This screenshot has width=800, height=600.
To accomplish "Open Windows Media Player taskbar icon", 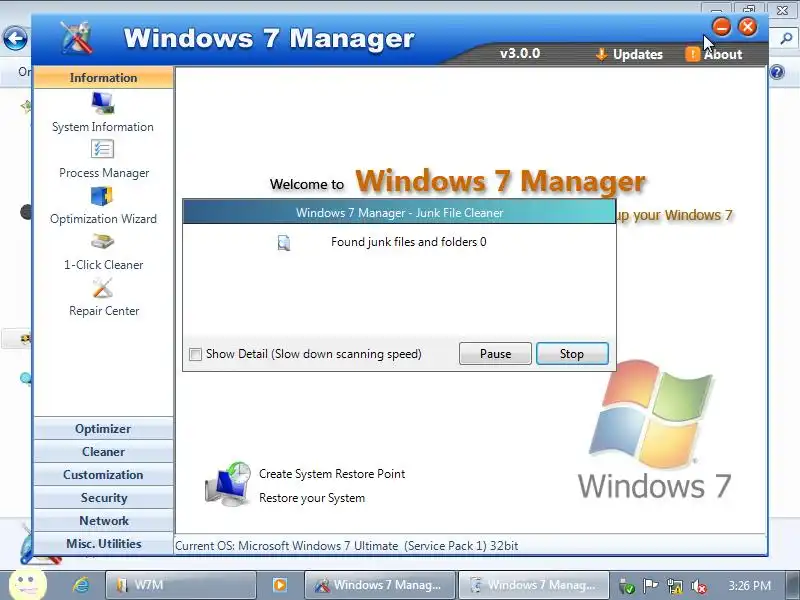I will pyautogui.click(x=280, y=585).
